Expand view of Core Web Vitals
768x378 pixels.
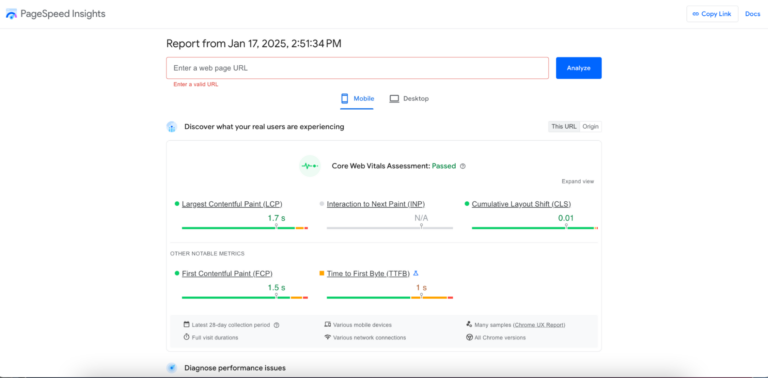coord(578,181)
